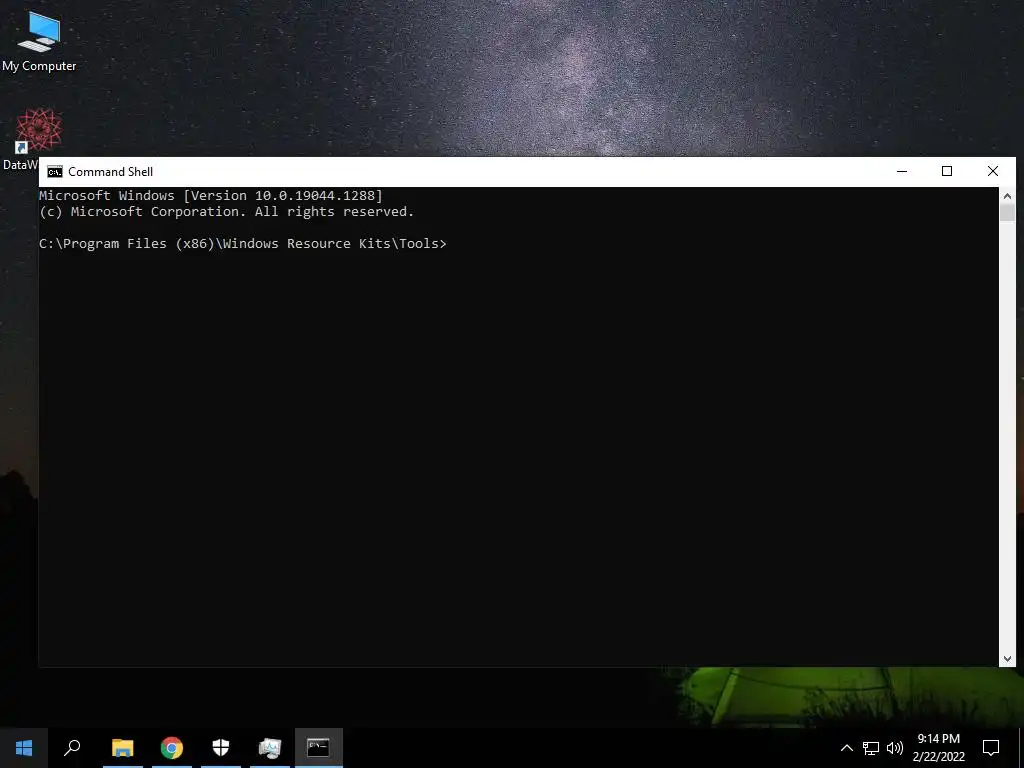The width and height of the screenshot is (1024, 768).
Task: Click the Show desktop strip at taskbar end
Action: 1021,748
